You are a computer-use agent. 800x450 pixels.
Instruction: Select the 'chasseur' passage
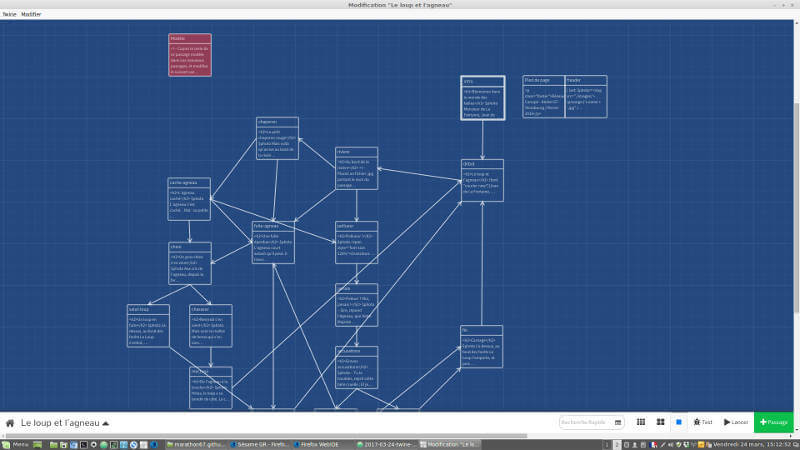[x=211, y=326]
